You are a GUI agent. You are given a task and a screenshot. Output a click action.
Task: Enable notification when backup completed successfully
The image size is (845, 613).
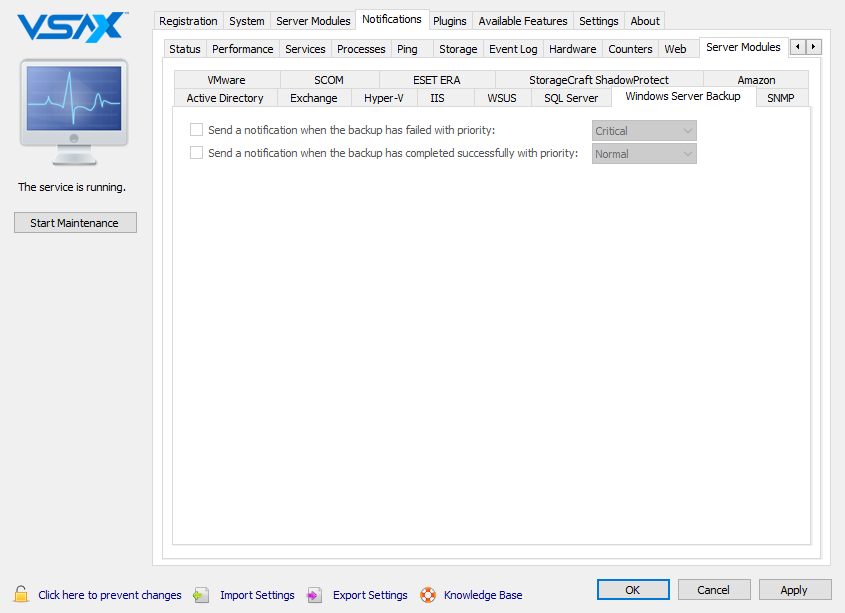point(197,153)
